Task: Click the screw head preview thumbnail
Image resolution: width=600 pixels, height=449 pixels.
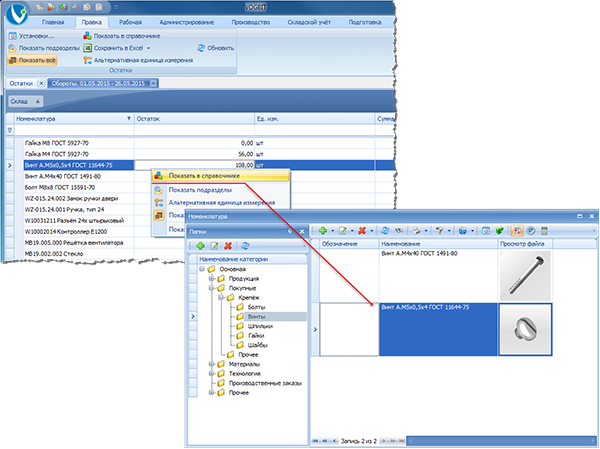Action: (x=525, y=330)
